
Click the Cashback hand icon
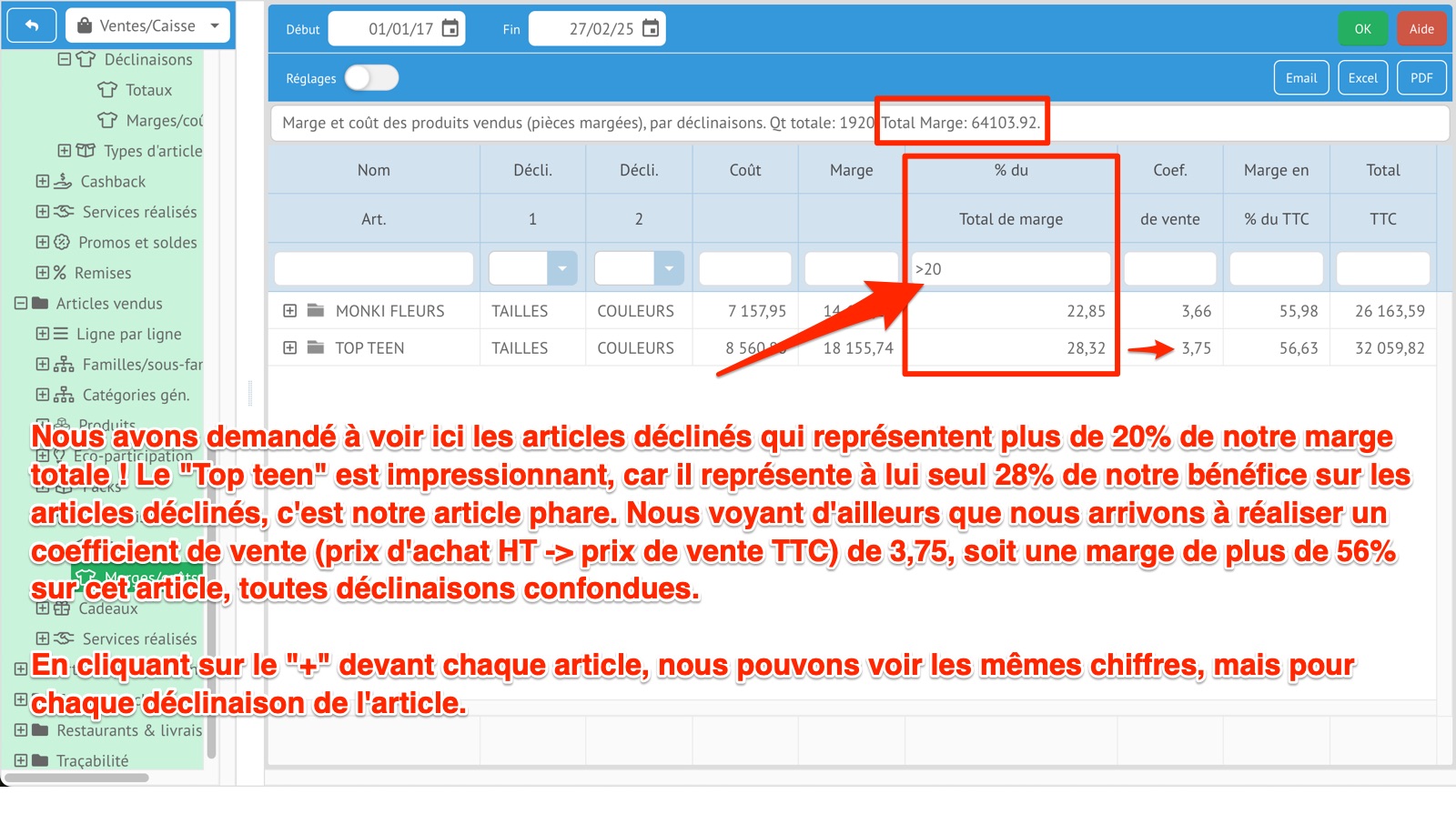pos(63,181)
